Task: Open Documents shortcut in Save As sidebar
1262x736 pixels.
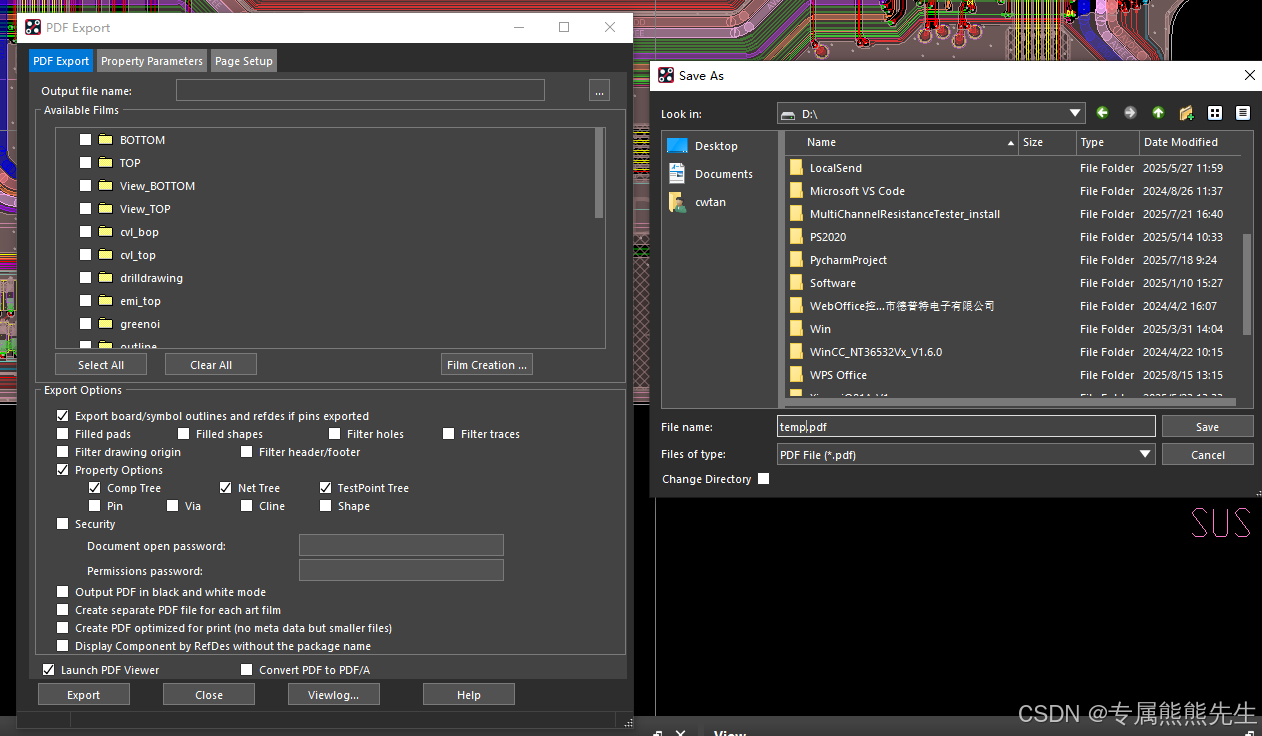Action: 711,174
